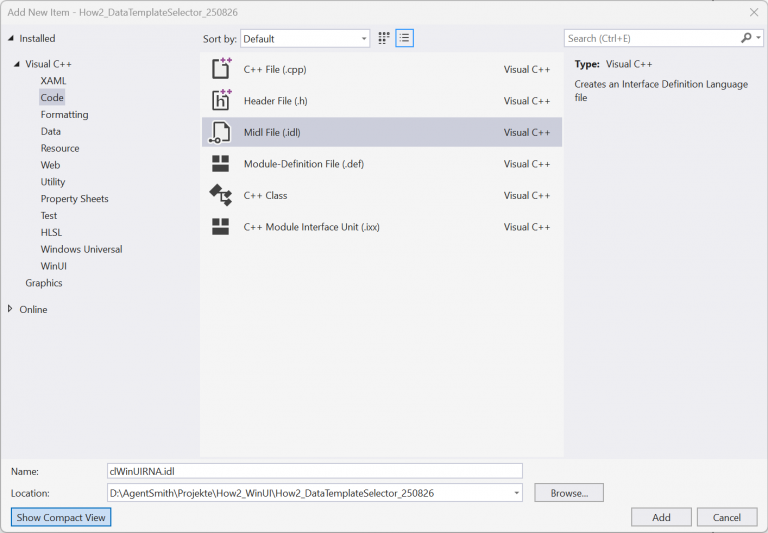Click the Midl File (.idl) icon

[x=221, y=132]
